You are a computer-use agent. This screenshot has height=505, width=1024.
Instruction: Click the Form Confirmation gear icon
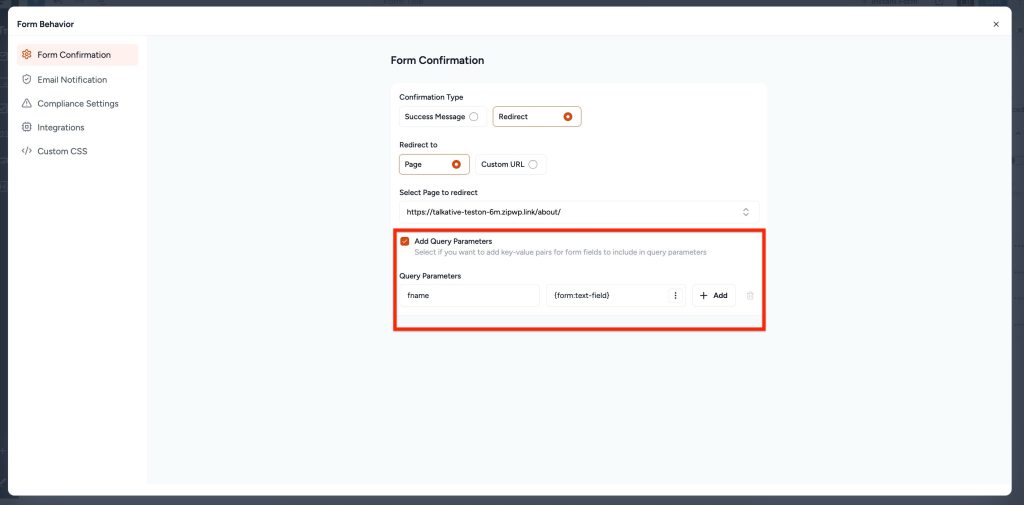26,55
